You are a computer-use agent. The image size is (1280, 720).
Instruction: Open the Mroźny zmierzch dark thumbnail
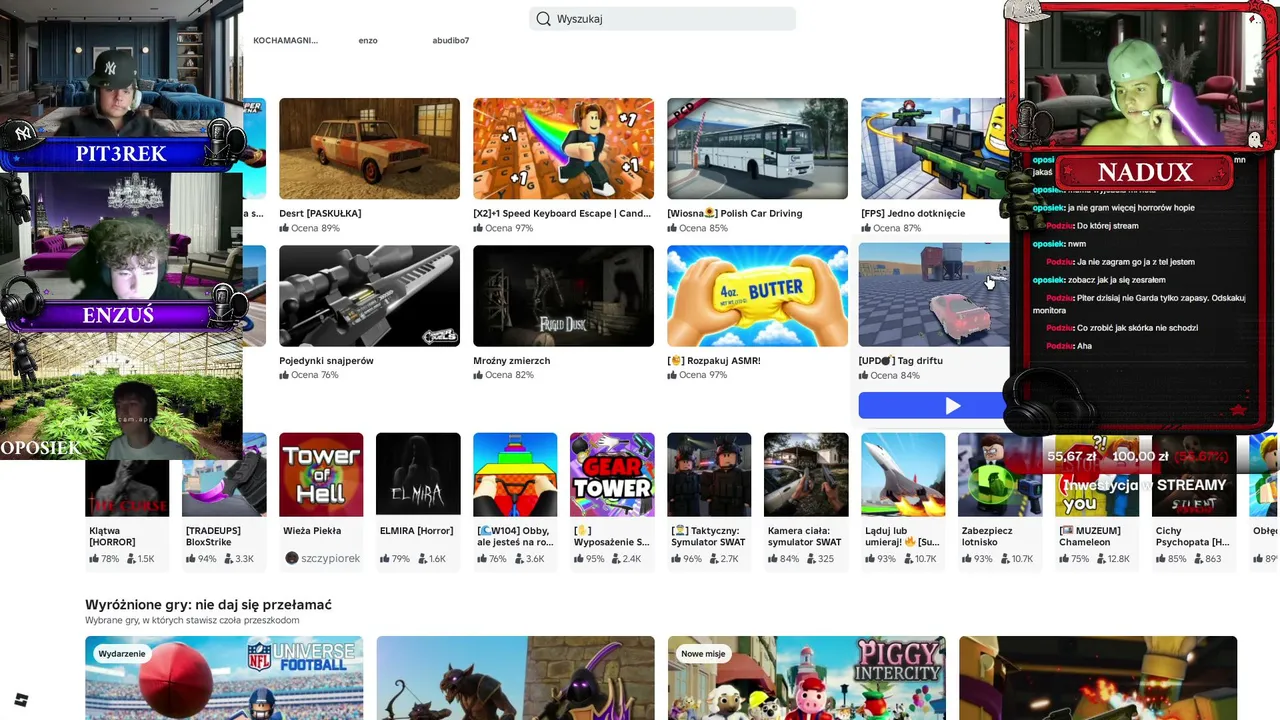pos(563,296)
